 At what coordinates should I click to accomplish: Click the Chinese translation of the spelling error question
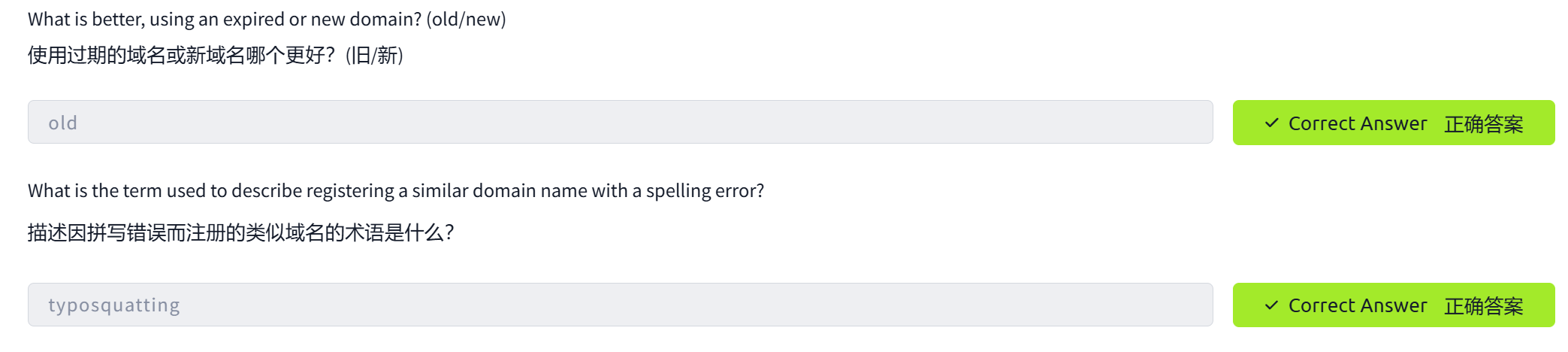240,232
